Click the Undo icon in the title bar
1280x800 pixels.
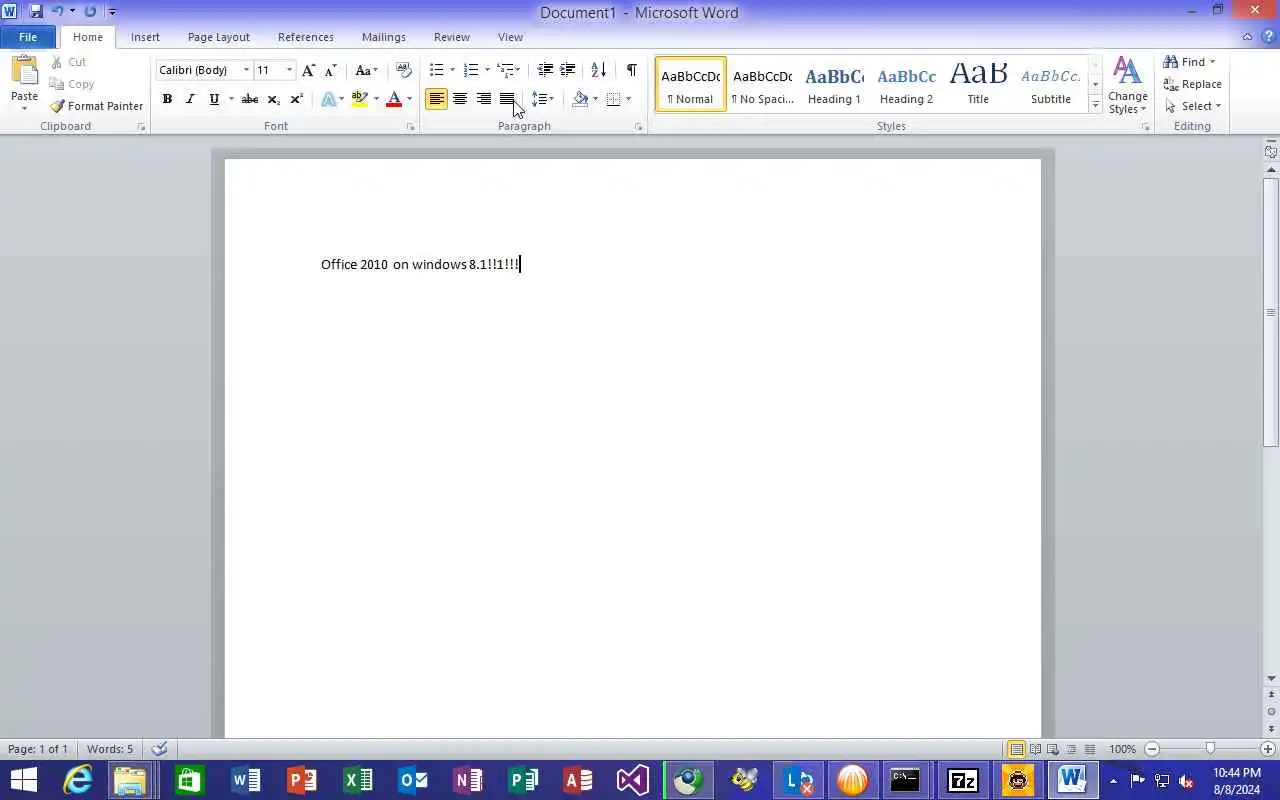(57, 12)
